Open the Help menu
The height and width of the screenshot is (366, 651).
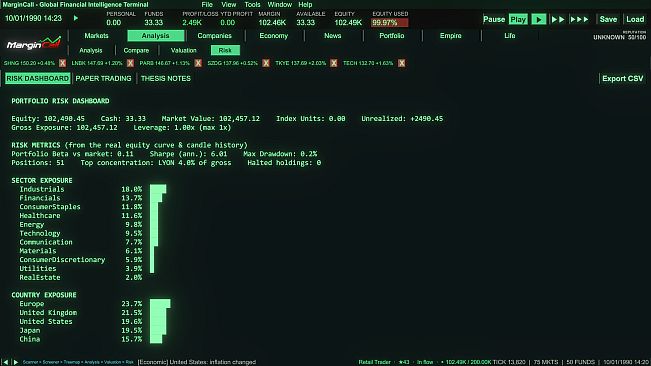[305, 5]
